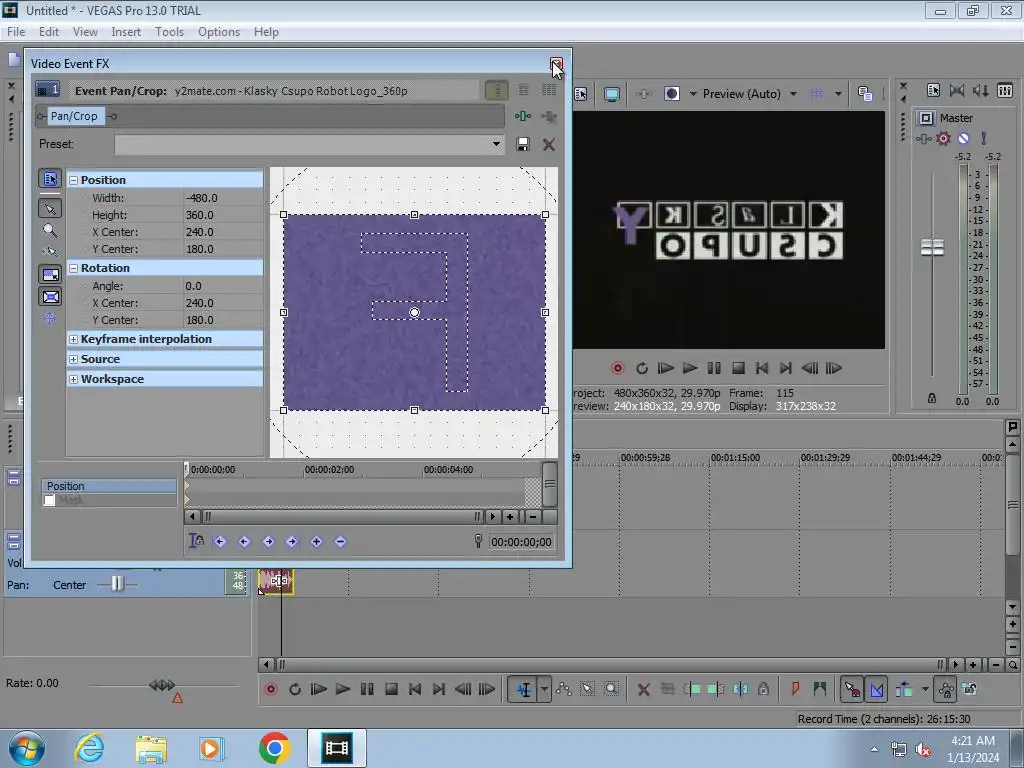Toggle the Master fader channel lock

click(932, 398)
